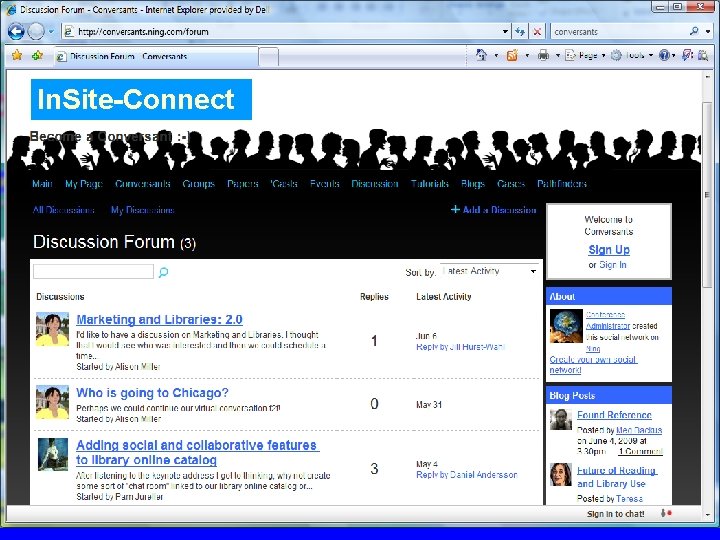Open Future of Reading and Library Use post

617,477
